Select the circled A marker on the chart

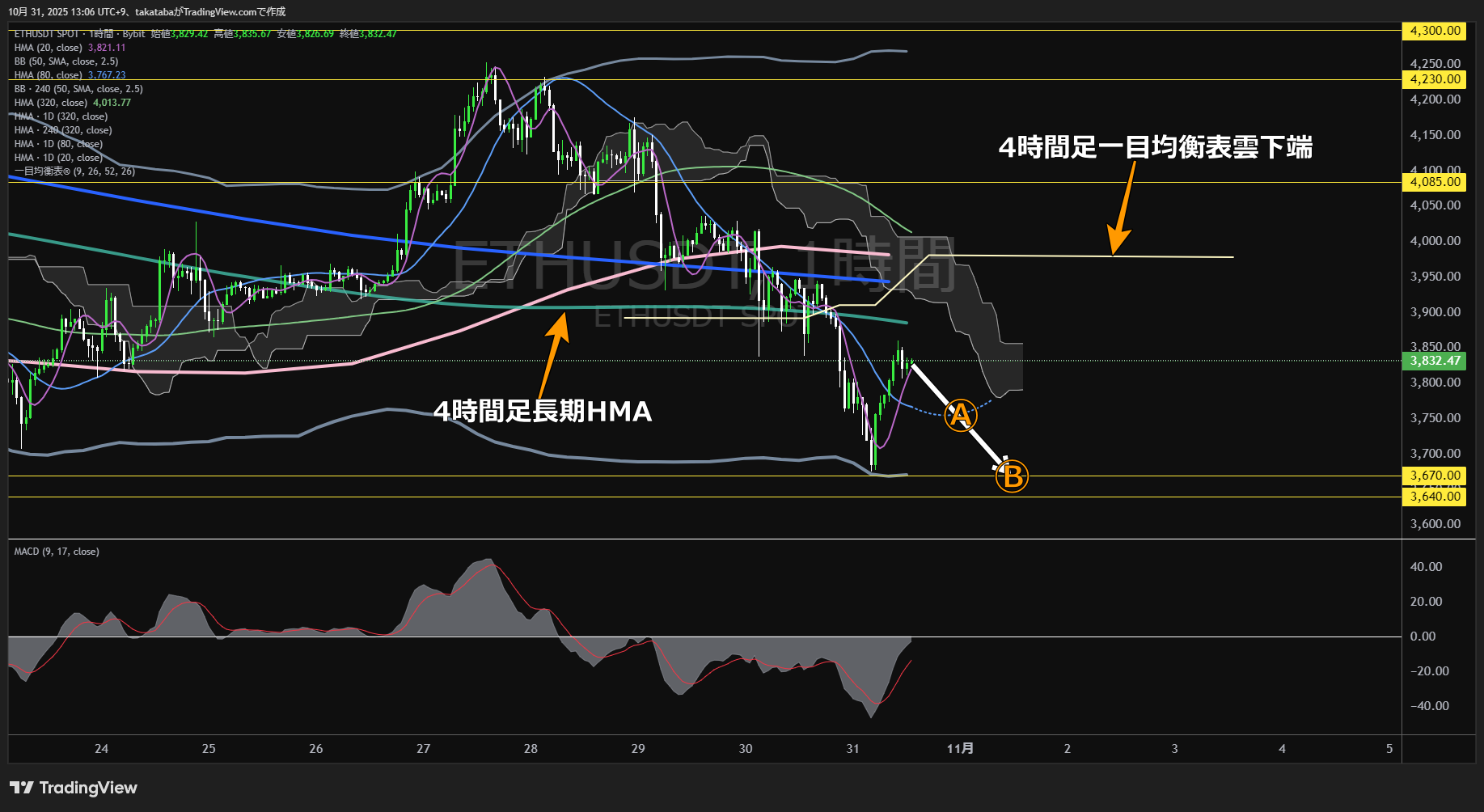961,415
